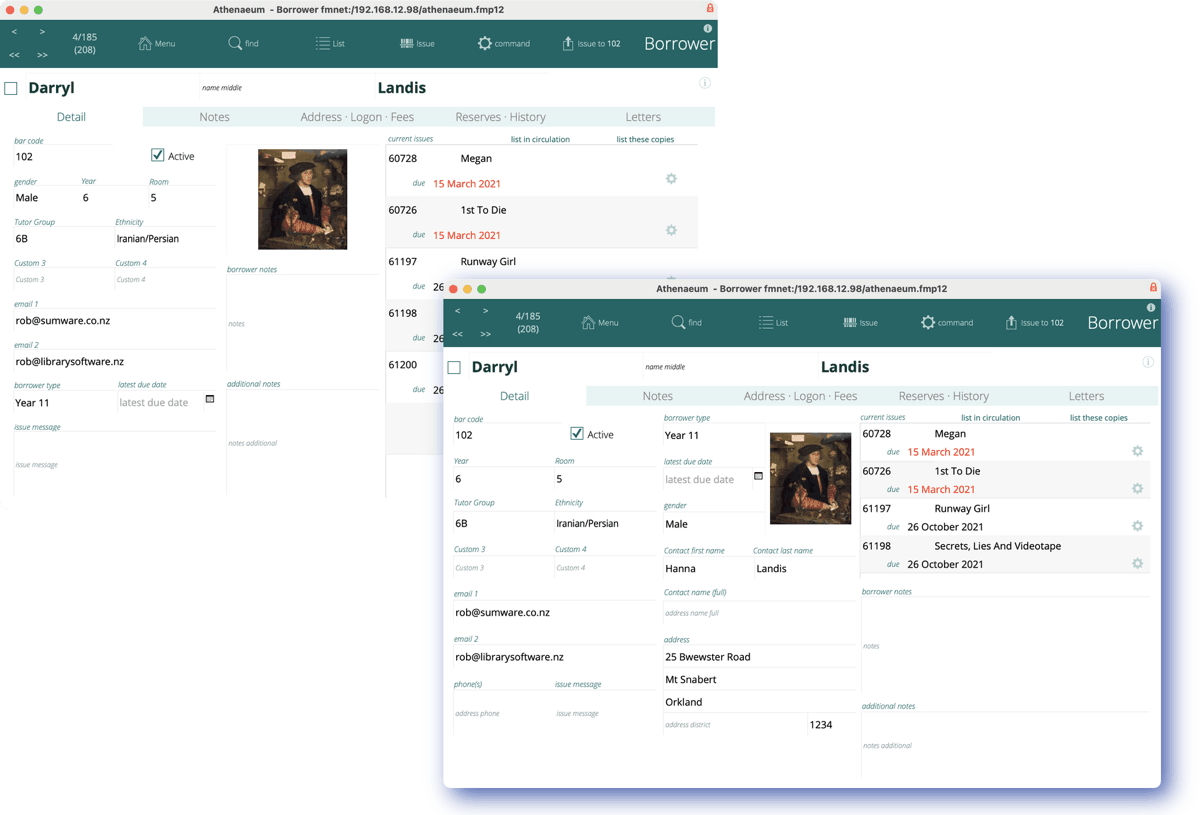Image resolution: width=1200 pixels, height=815 pixels.
Task: Click the Issue barcode icon in front window
Action: pyautogui.click(x=850, y=323)
